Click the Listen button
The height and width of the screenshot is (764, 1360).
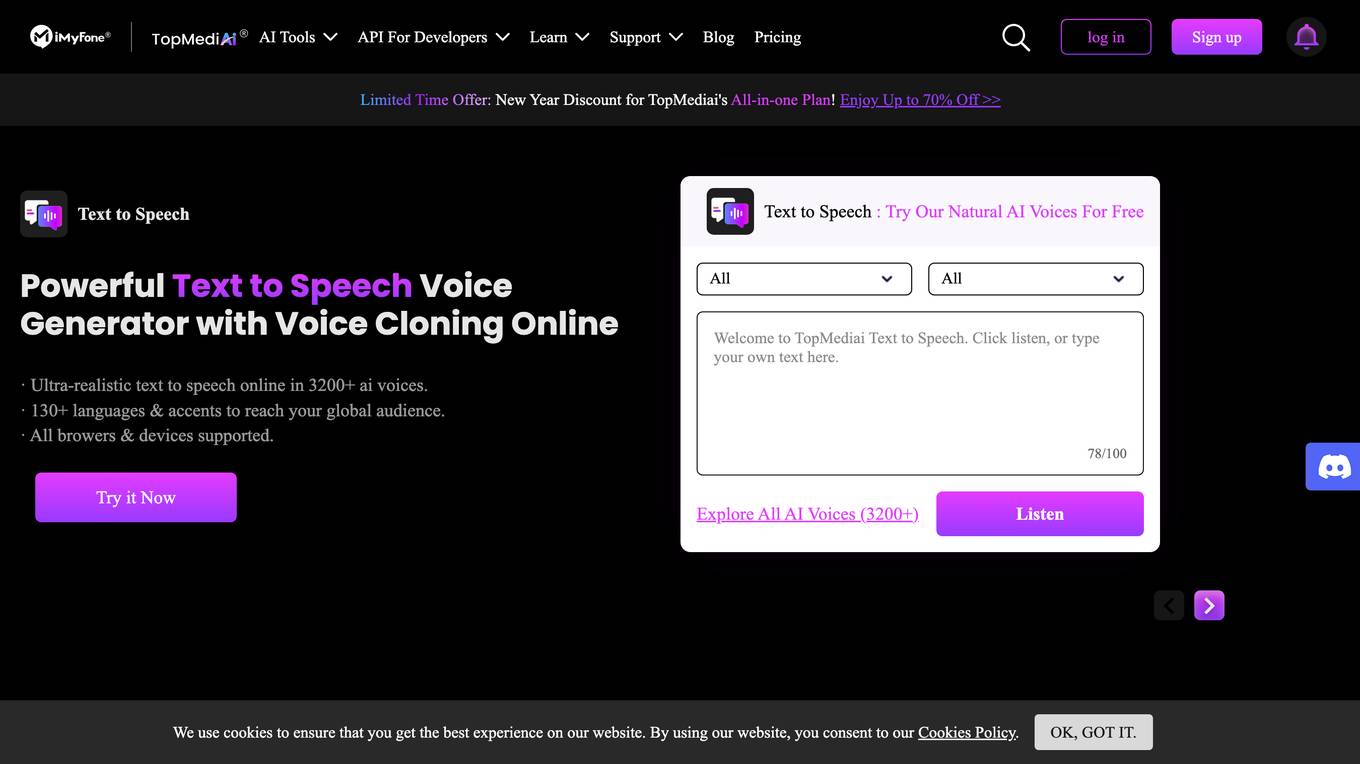1040,514
